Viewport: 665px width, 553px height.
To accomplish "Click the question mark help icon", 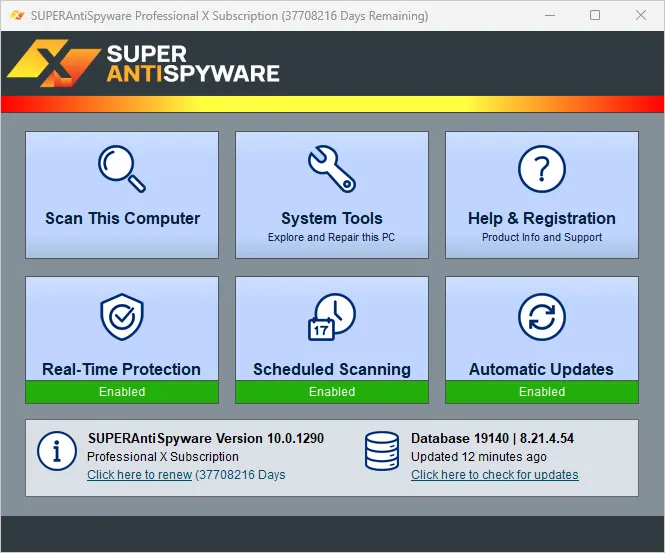I will pyautogui.click(x=542, y=169).
